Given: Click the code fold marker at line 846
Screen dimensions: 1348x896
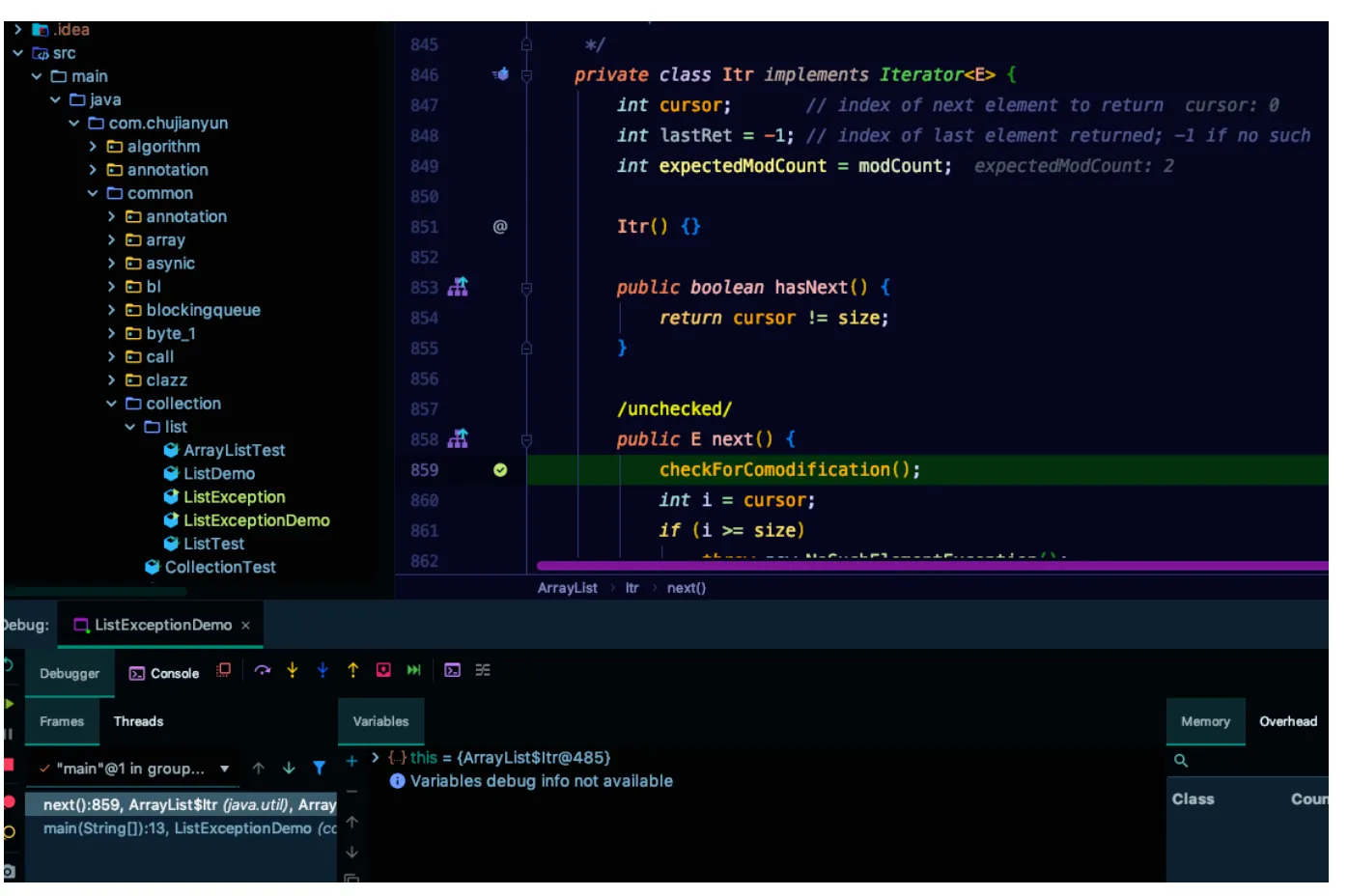Looking at the screenshot, I should point(526,74).
